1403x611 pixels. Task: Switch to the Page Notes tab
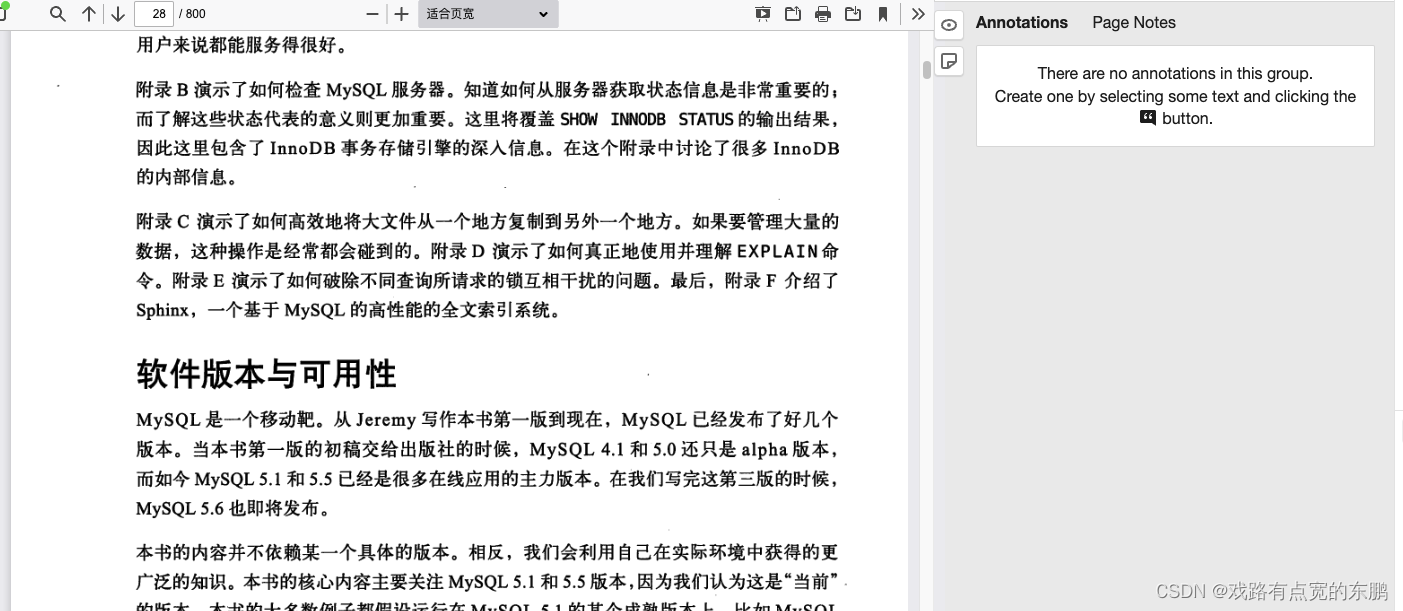pyautogui.click(x=1133, y=21)
